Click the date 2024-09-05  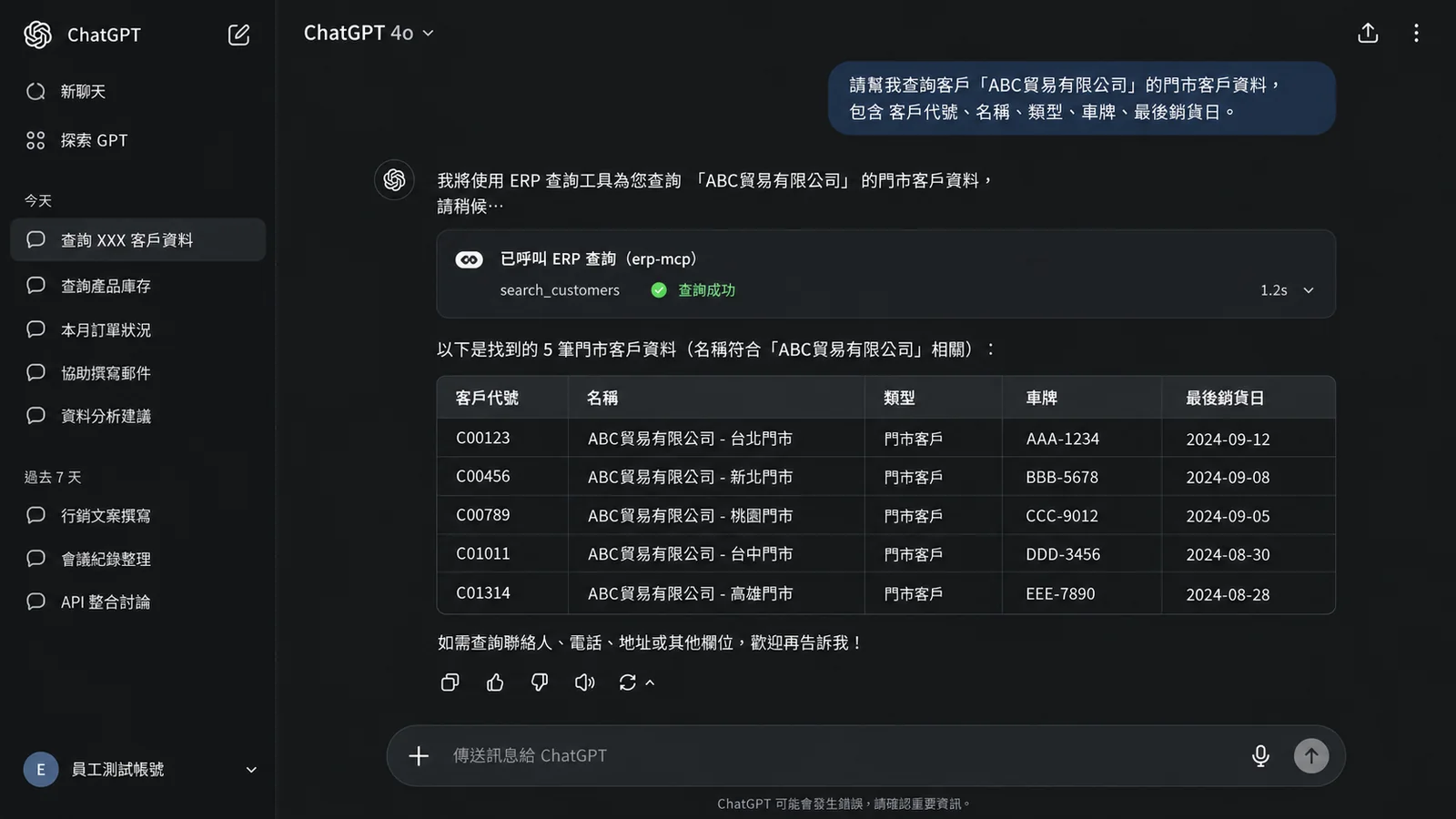(1228, 516)
